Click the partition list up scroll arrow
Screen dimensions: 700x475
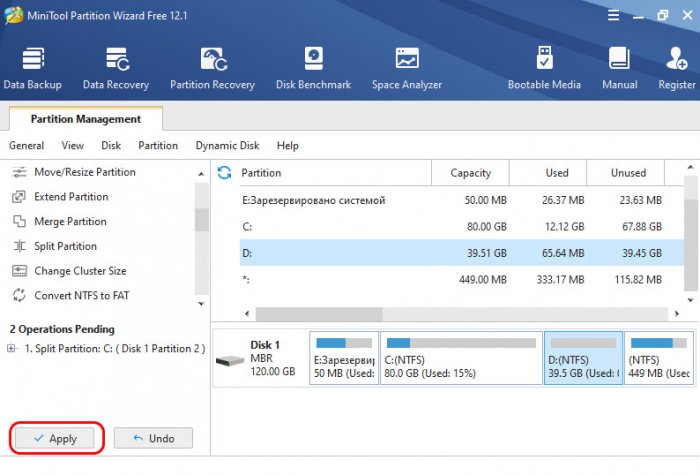[x=691, y=167]
